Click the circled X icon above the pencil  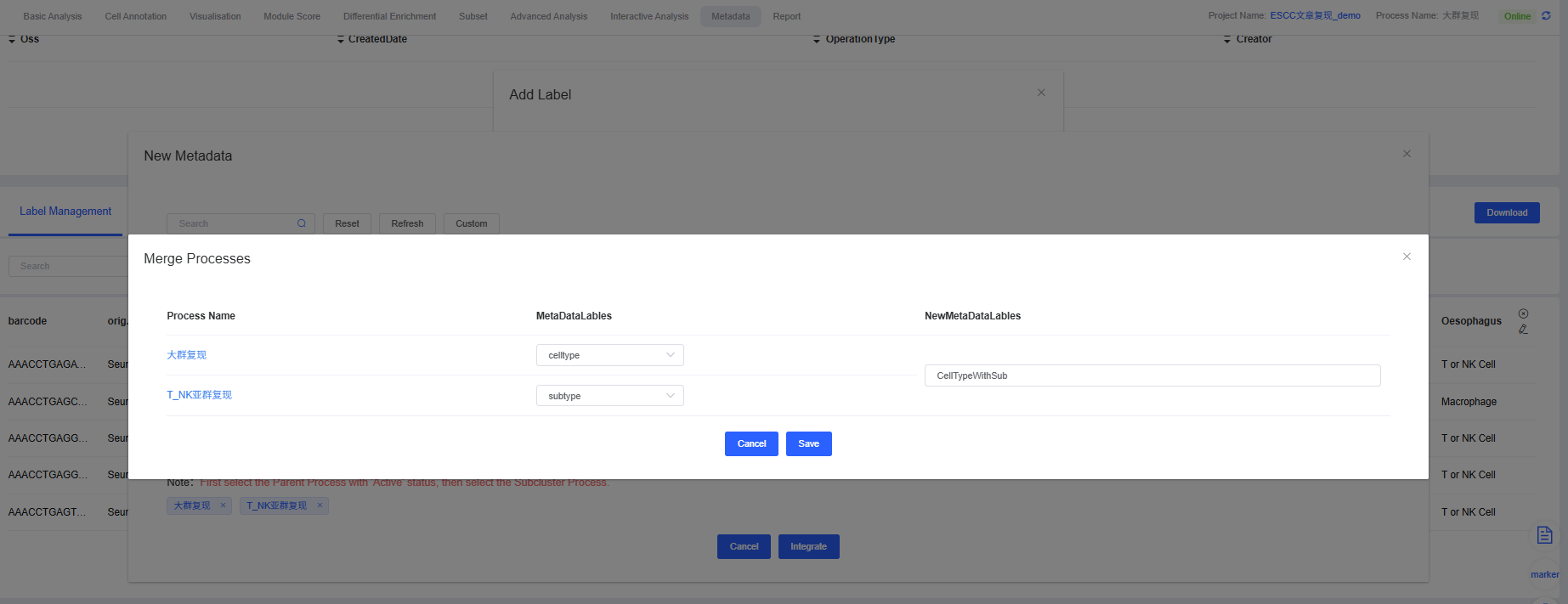(1523, 313)
